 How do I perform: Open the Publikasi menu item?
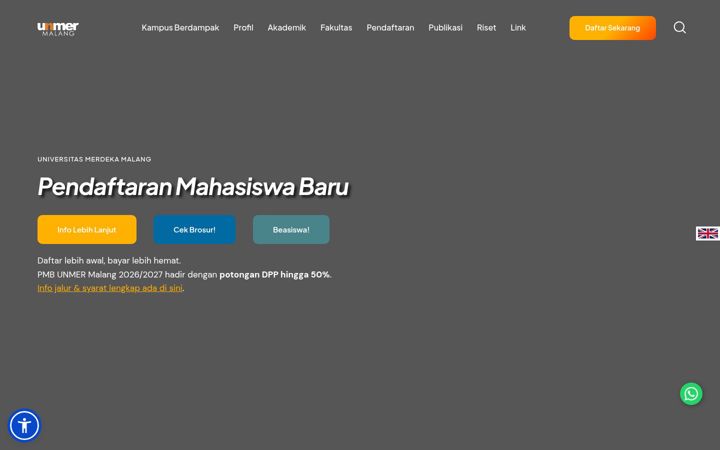click(445, 28)
